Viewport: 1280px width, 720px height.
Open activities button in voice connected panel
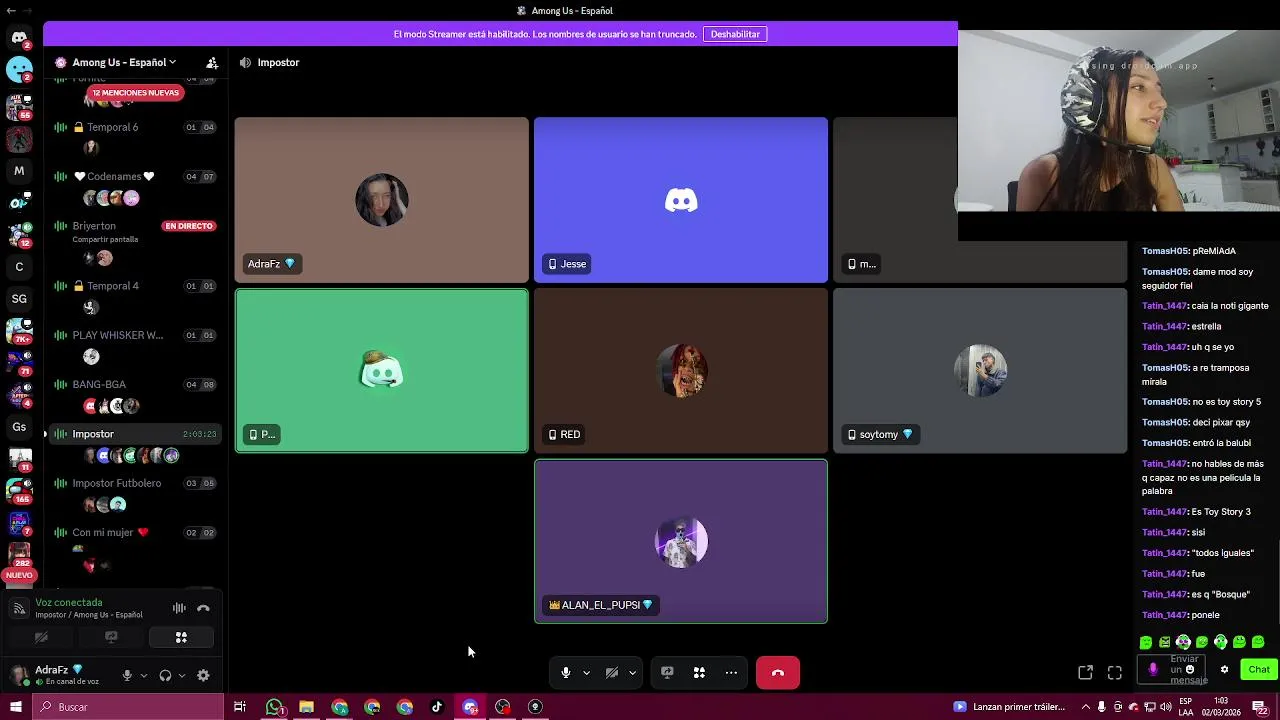click(181, 637)
